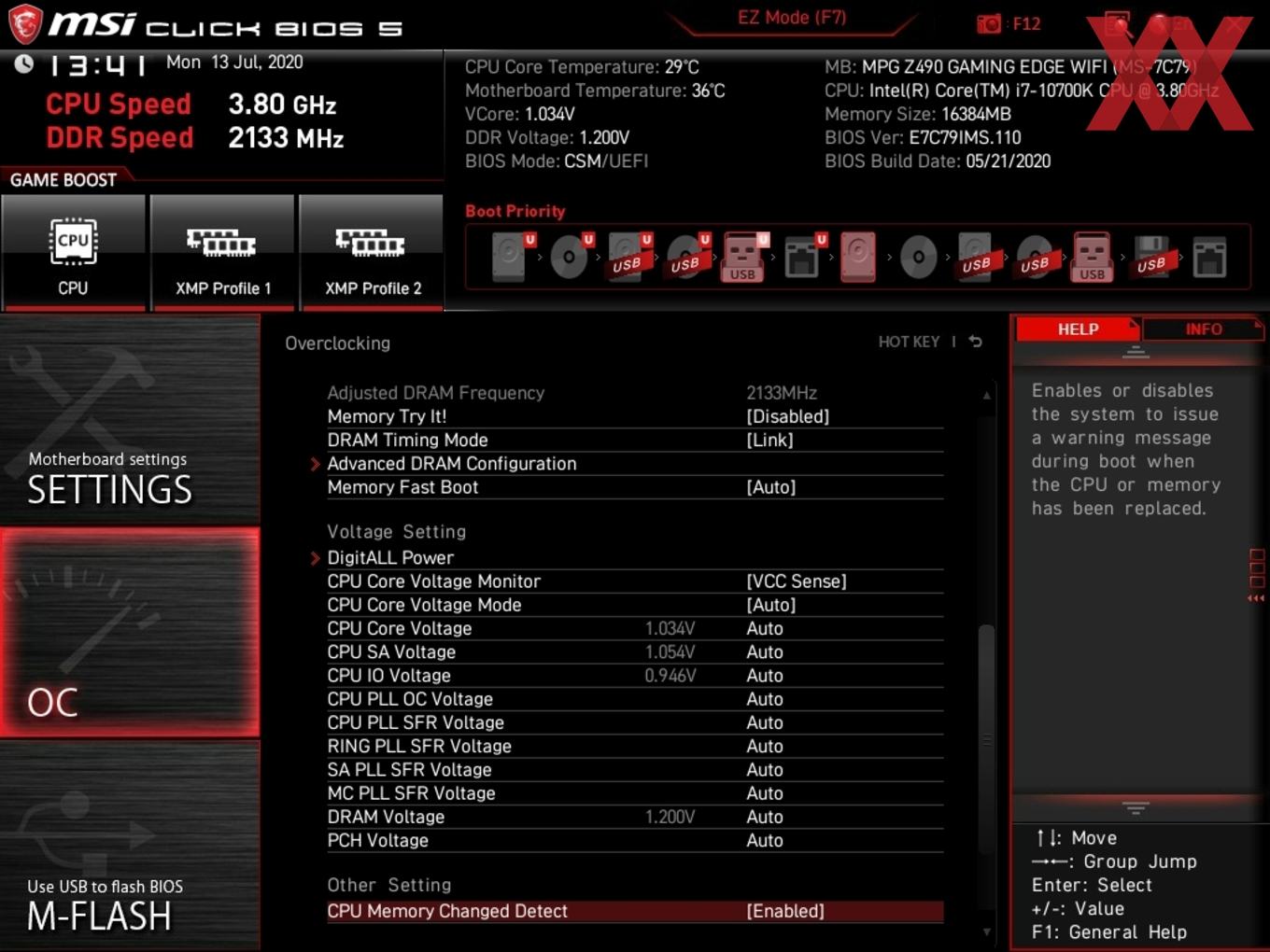The image size is (1270, 952).
Task: Click the clock icon beside the time
Action: [23, 63]
